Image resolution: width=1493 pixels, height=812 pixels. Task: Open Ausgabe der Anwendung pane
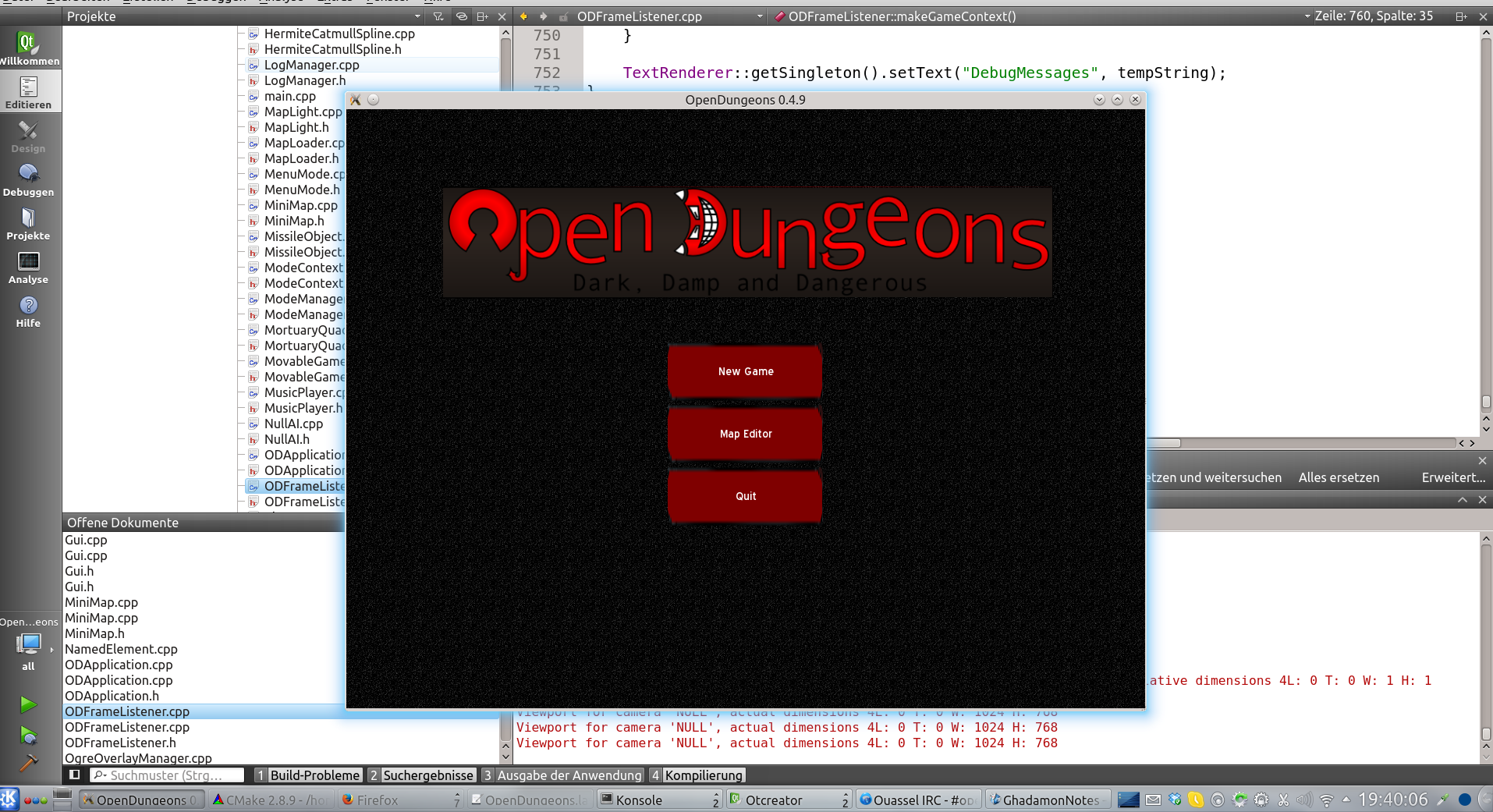tap(562, 775)
